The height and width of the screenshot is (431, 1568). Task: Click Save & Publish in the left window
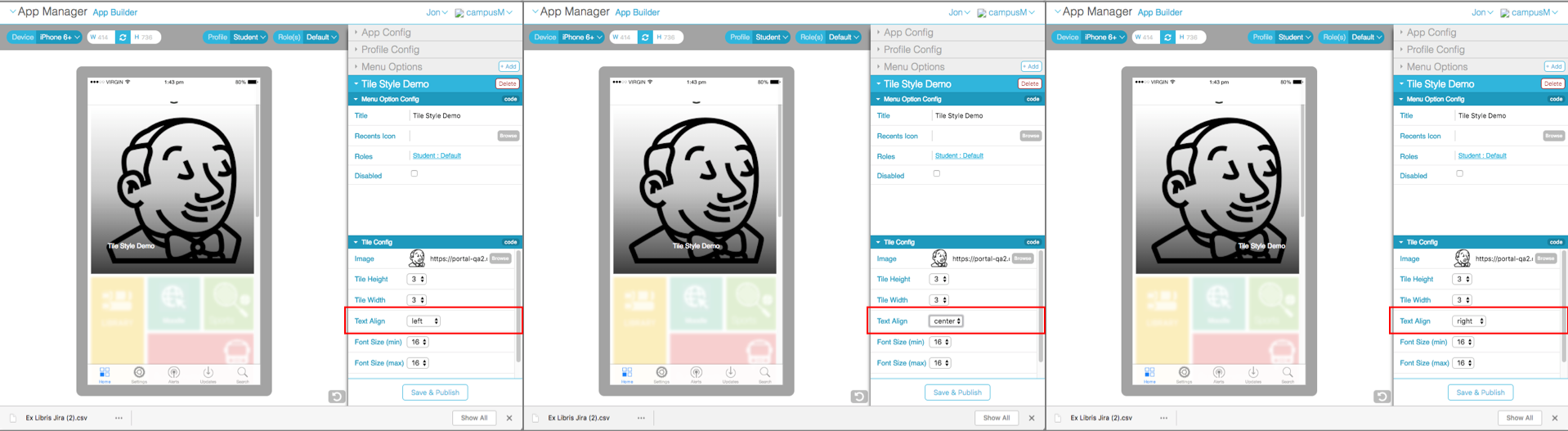435,393
